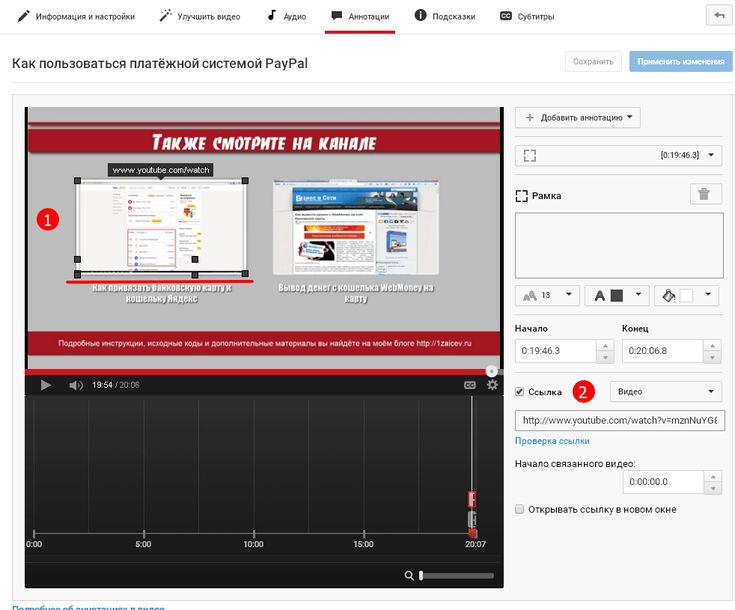The image size is (735, 610).
Task: Delete annotation with the trash icon
Action: (x=705, y=194)
